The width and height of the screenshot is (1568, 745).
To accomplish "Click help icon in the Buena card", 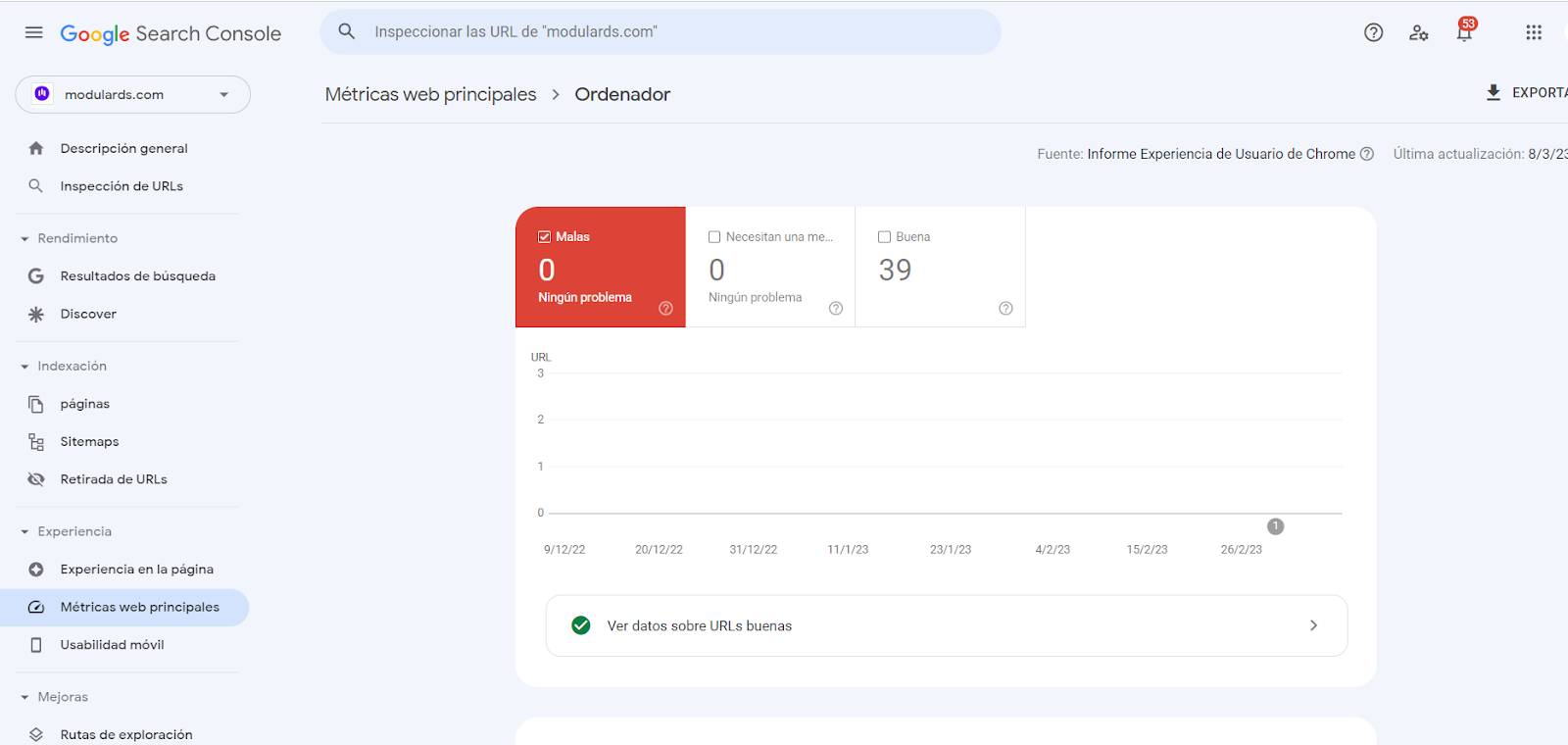I will [1005, 308].
